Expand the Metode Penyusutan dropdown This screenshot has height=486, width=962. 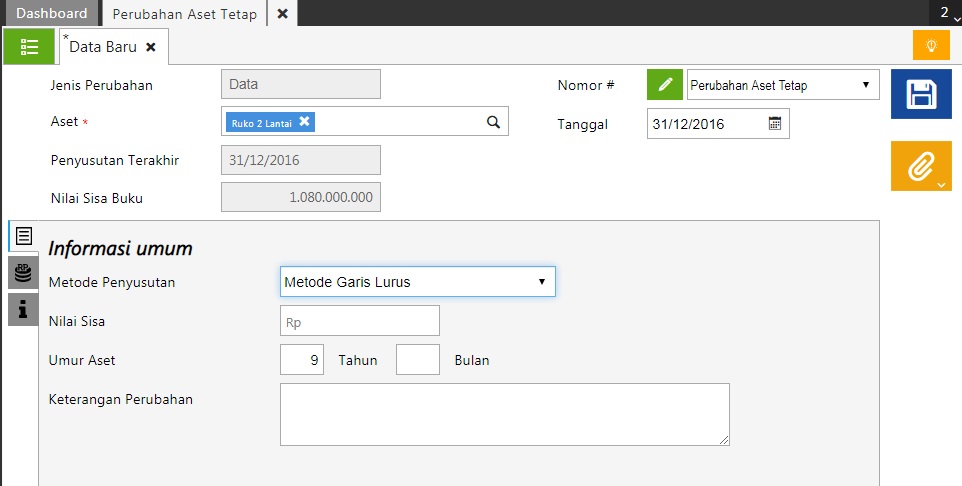point(417,282)
